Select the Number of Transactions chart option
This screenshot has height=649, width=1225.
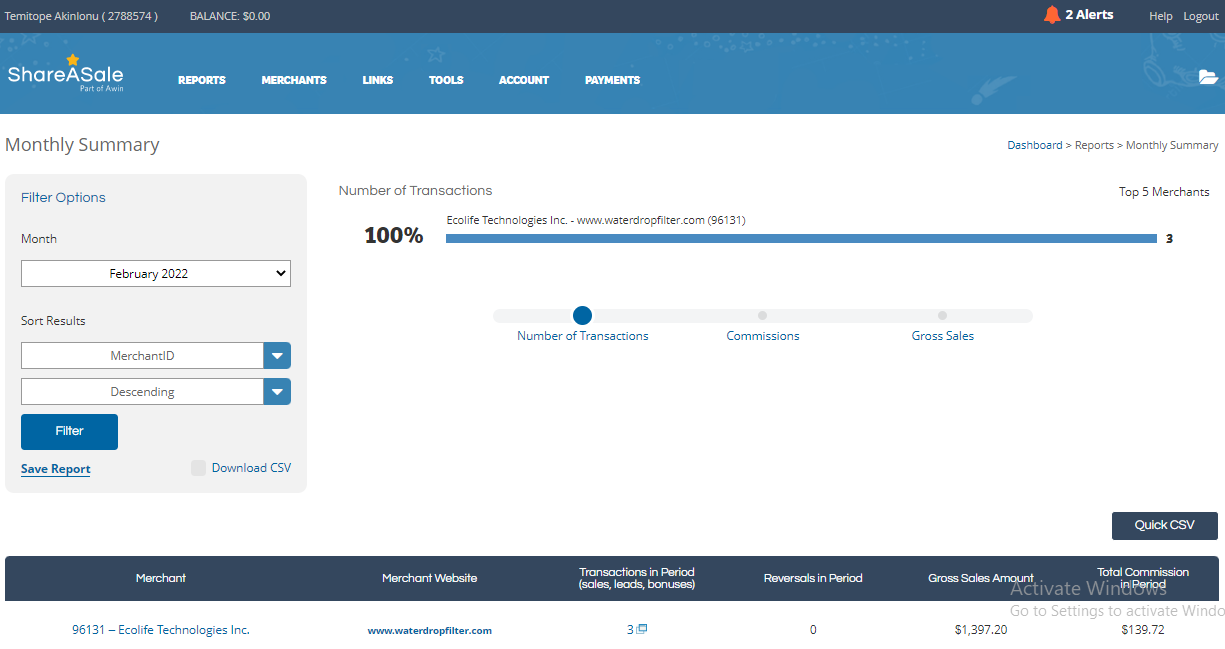point(583,316)
